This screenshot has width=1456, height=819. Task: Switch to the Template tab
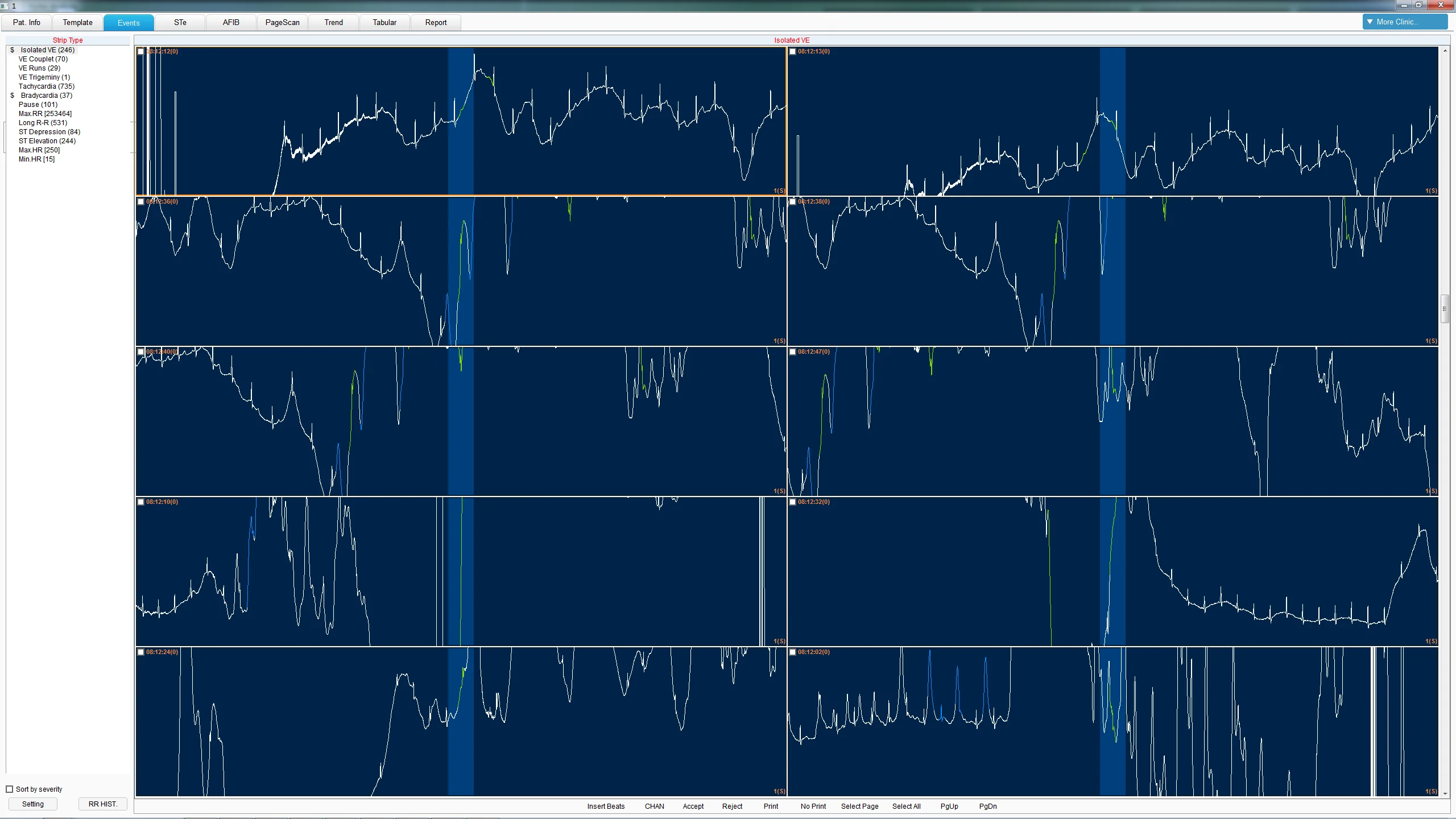[x=77, y=23]
